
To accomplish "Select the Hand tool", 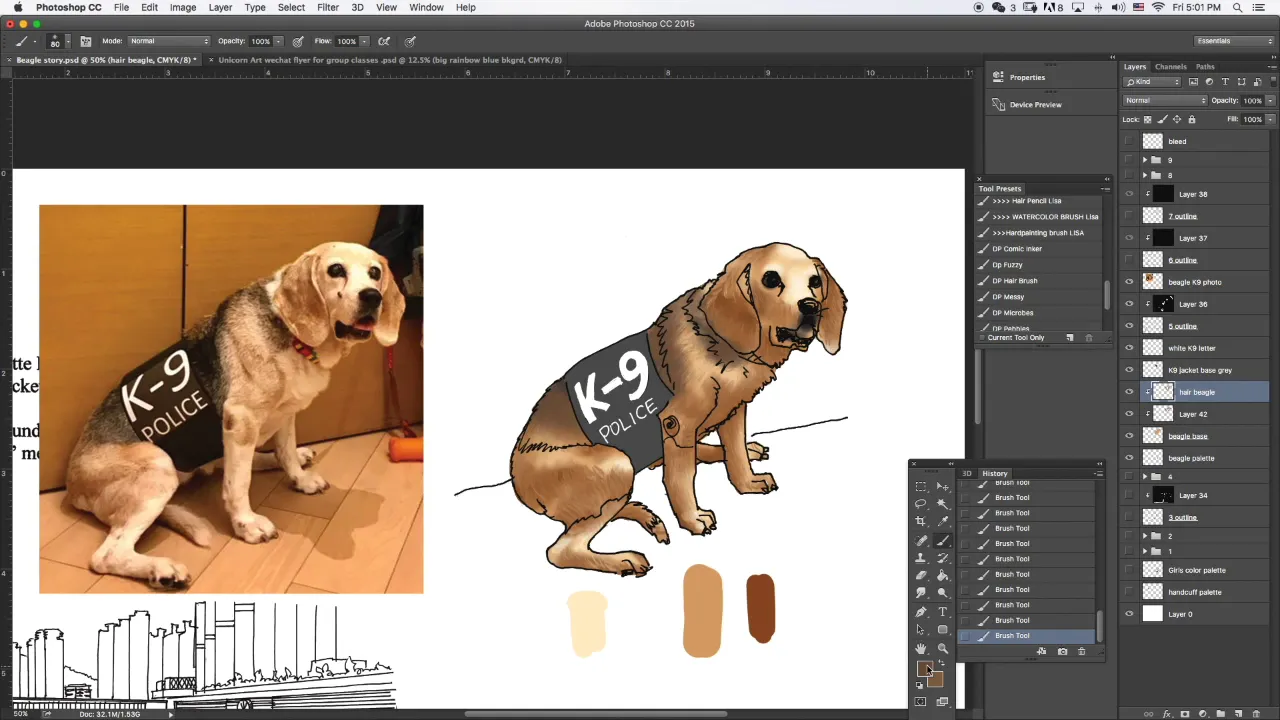I will 921,648.
